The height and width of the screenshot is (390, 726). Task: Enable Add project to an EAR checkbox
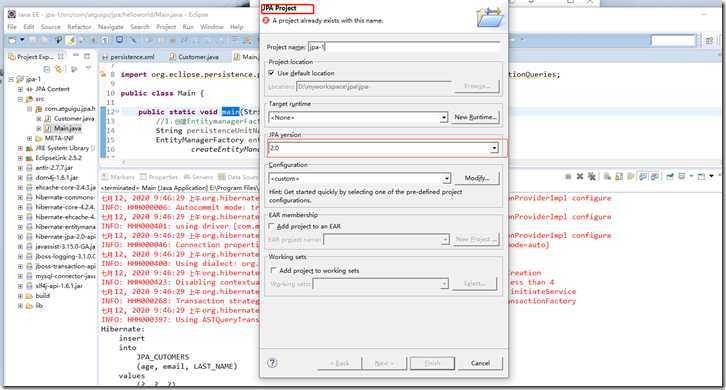[272, 226]
